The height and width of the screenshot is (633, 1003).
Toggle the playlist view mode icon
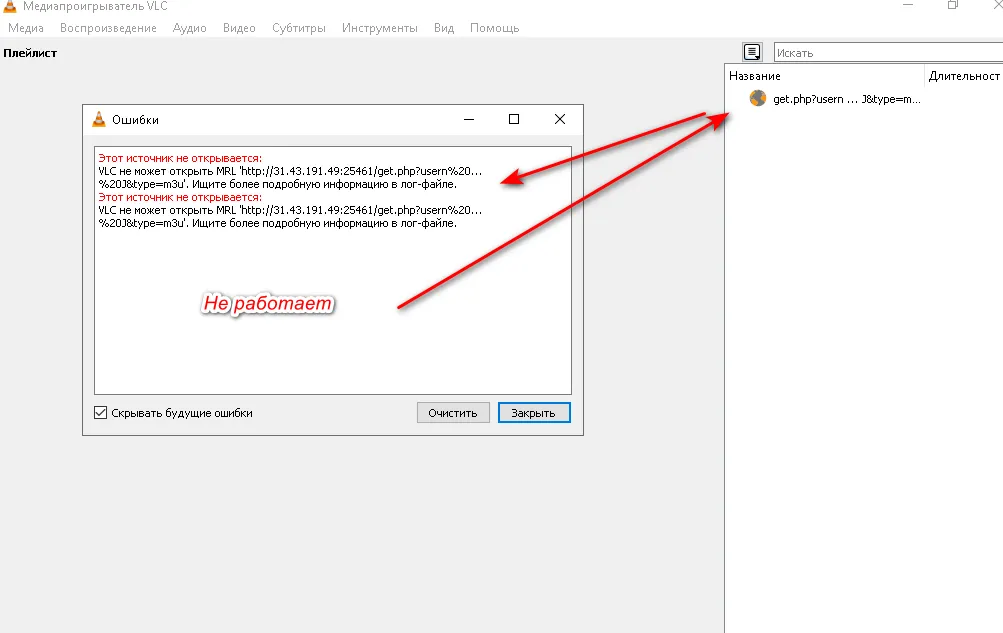752,52
